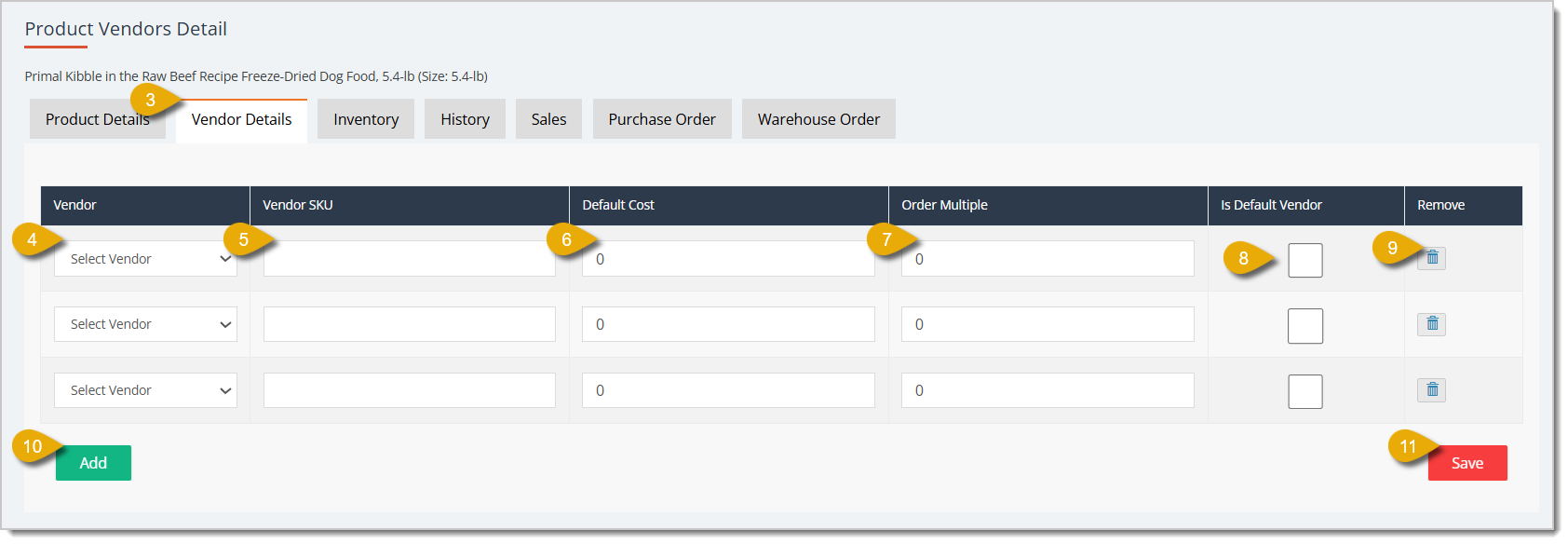
Task: Click third row Default Cost field
Action: coord(728,390)
